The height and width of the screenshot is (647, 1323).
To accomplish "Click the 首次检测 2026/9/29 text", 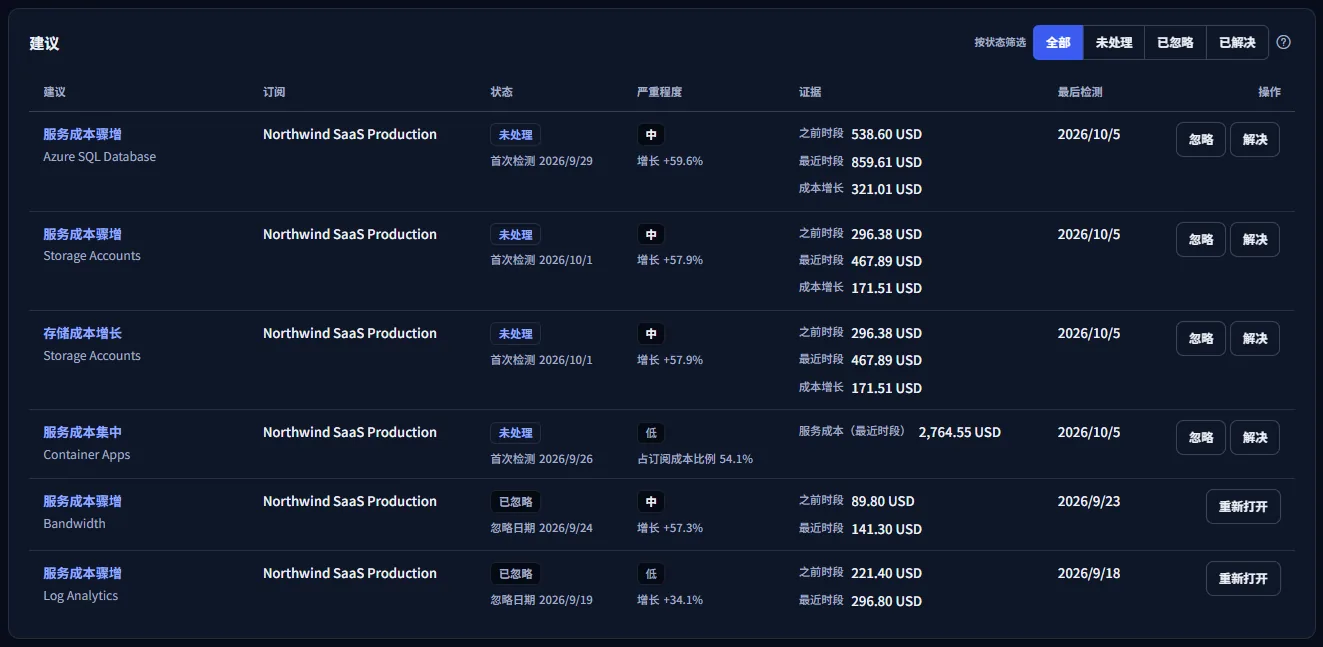I will click(541, 160).
